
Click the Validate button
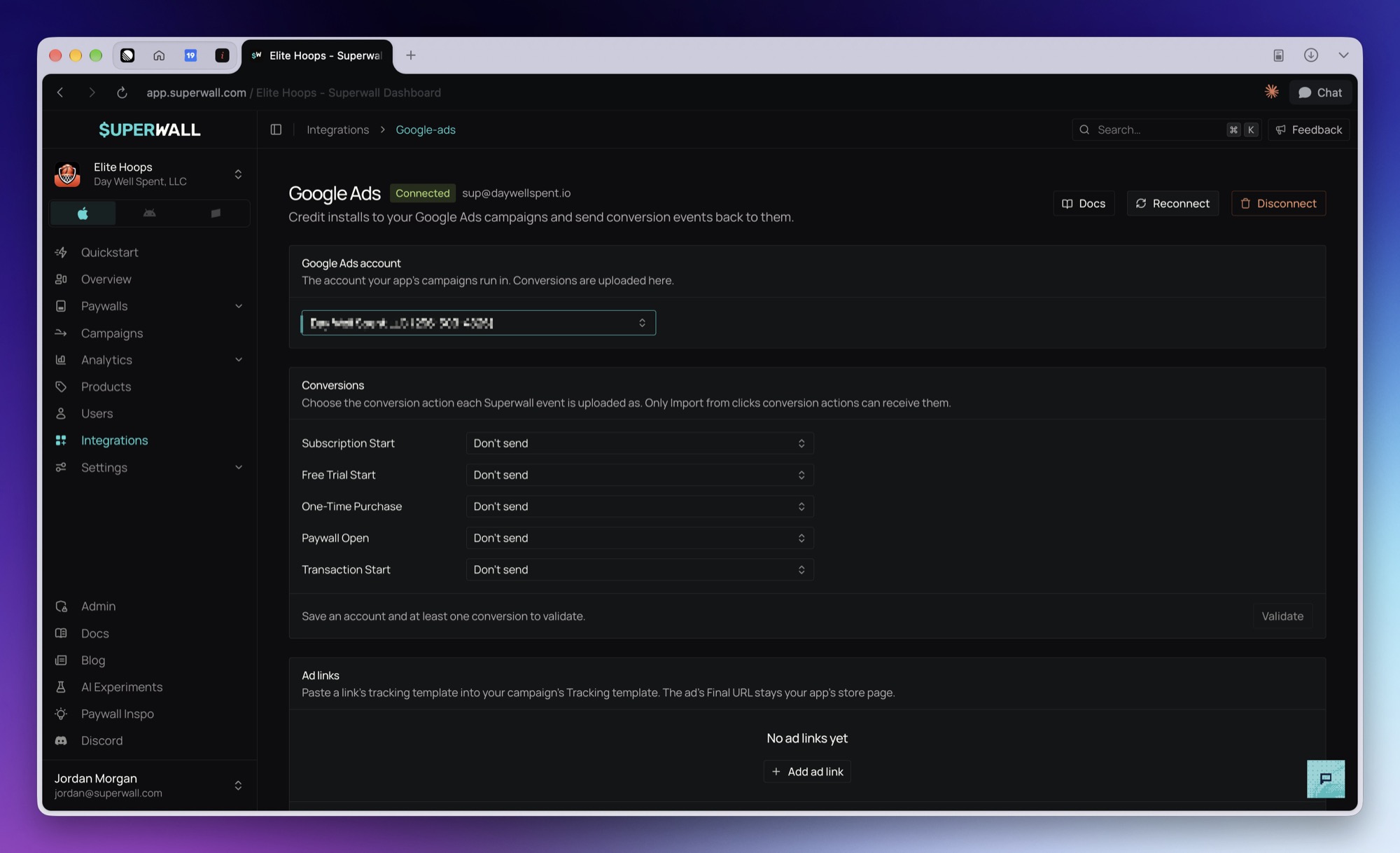pyautogui.click(x=1282, y=616)
